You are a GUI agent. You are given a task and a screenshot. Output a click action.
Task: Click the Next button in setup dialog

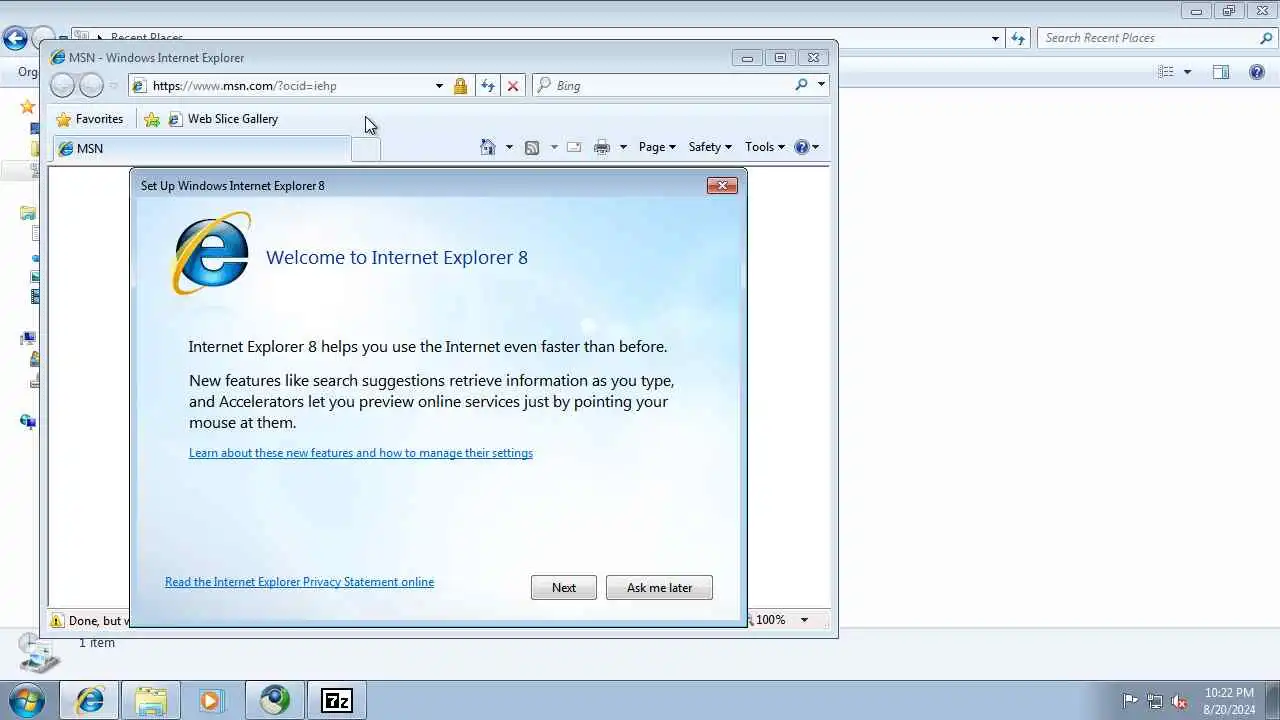[564, 588]
